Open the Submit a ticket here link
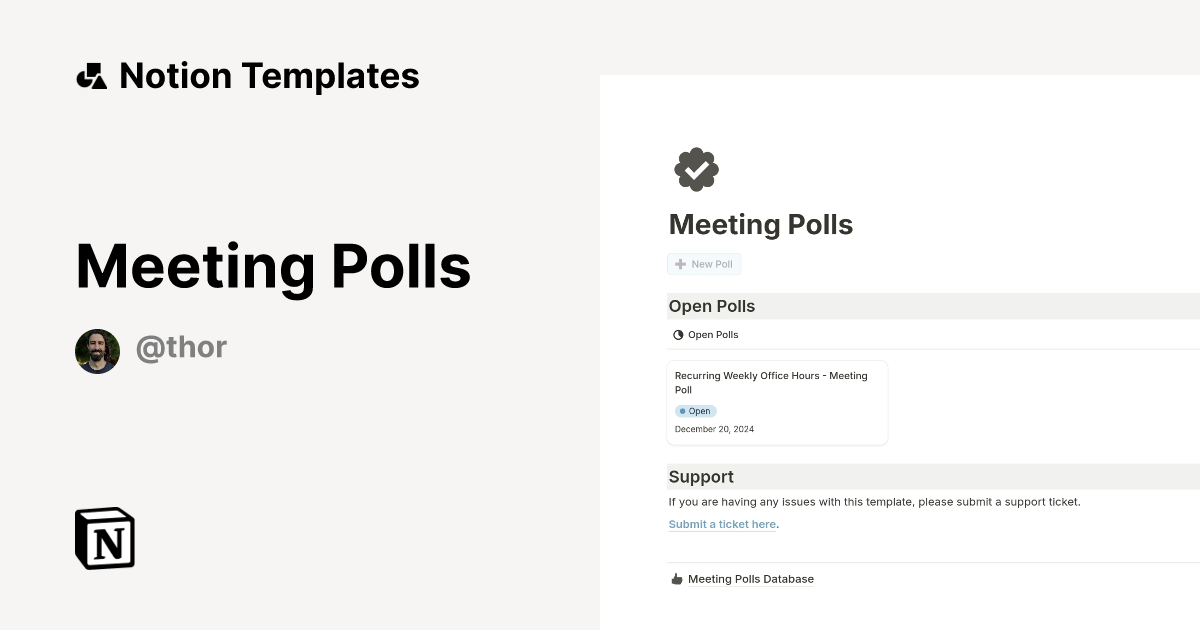This screenshot has width=1200, height=630. click(x=722, y=524)
